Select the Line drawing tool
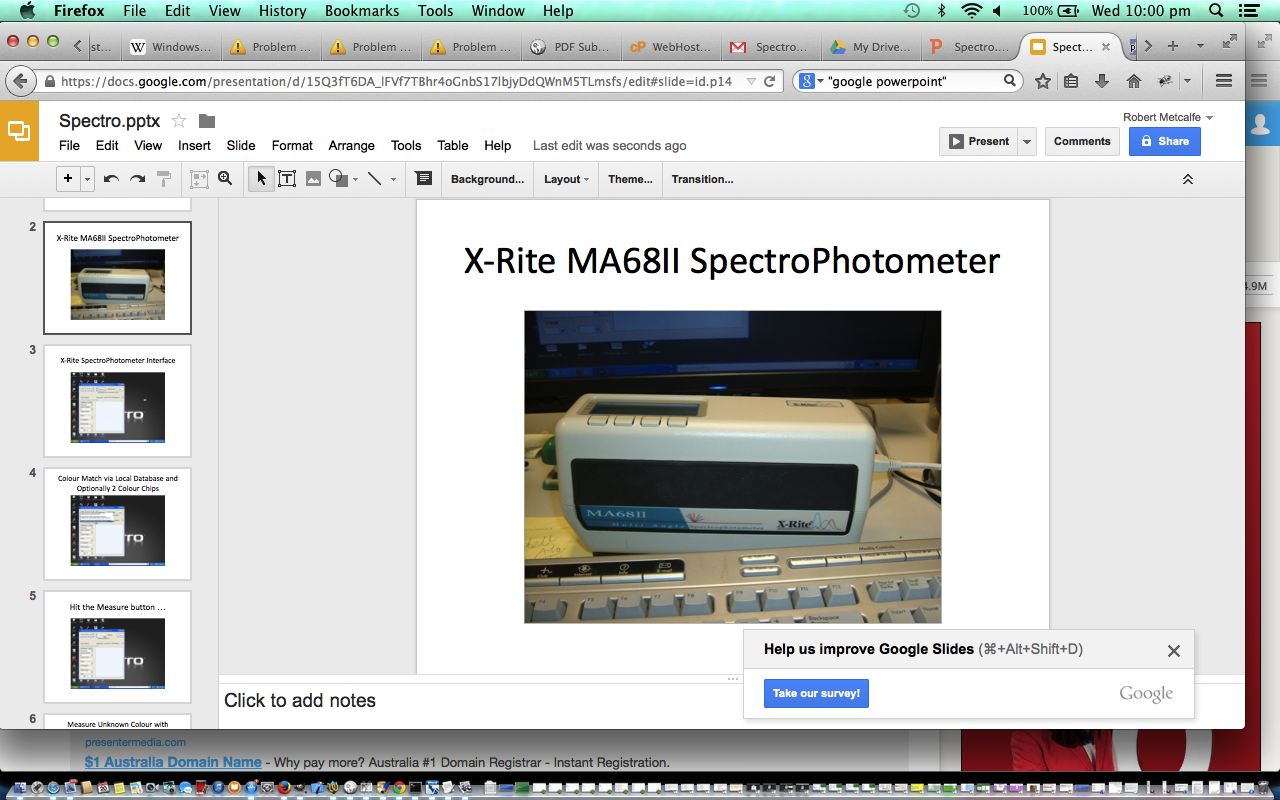The image size is (1280, 800). coord(374,179)
